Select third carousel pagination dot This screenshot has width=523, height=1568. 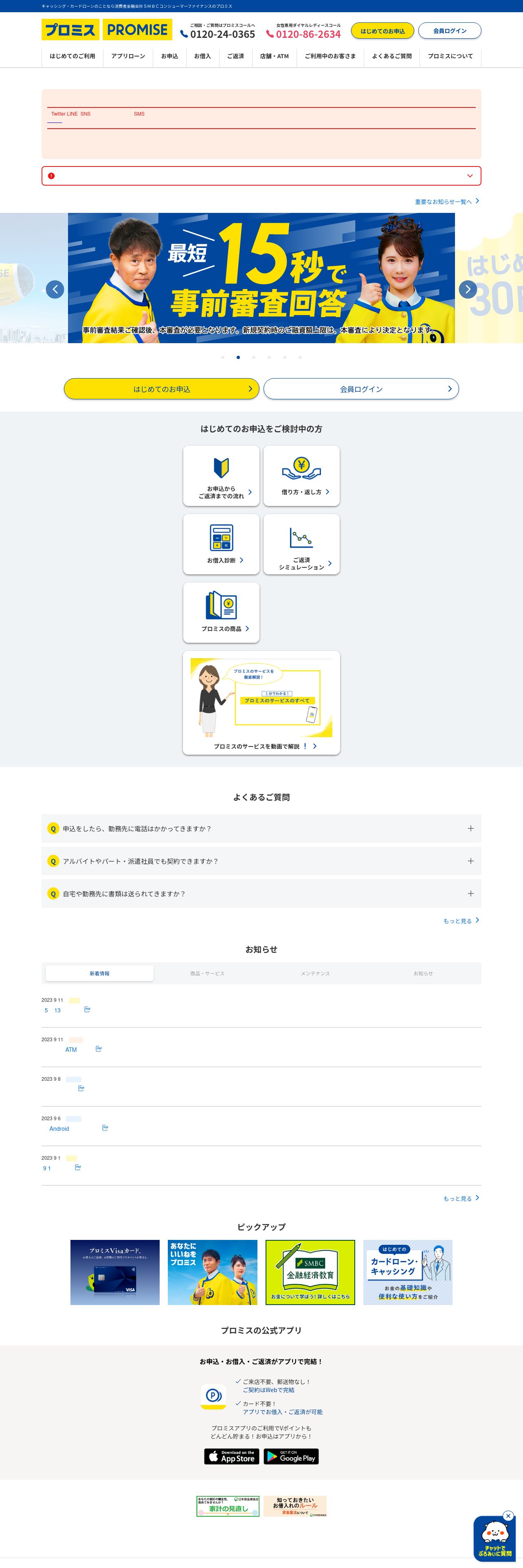[254, 357]
